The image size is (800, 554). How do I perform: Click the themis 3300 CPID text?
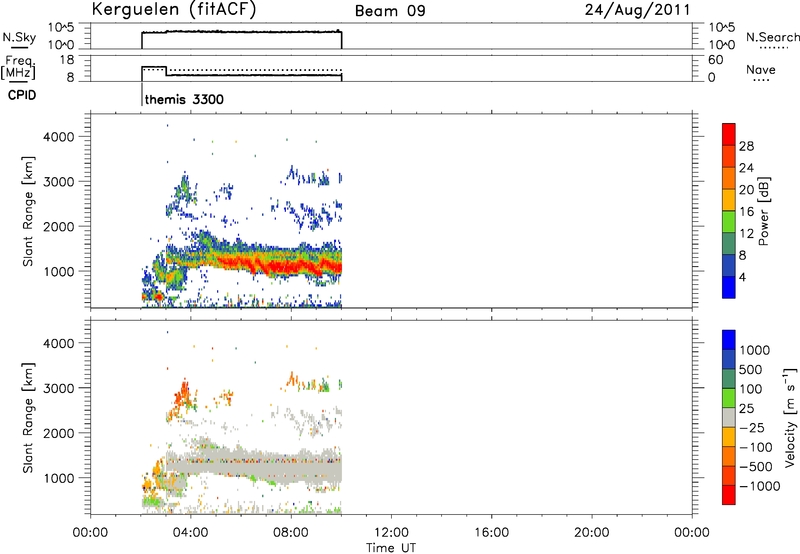pos(184,99)
